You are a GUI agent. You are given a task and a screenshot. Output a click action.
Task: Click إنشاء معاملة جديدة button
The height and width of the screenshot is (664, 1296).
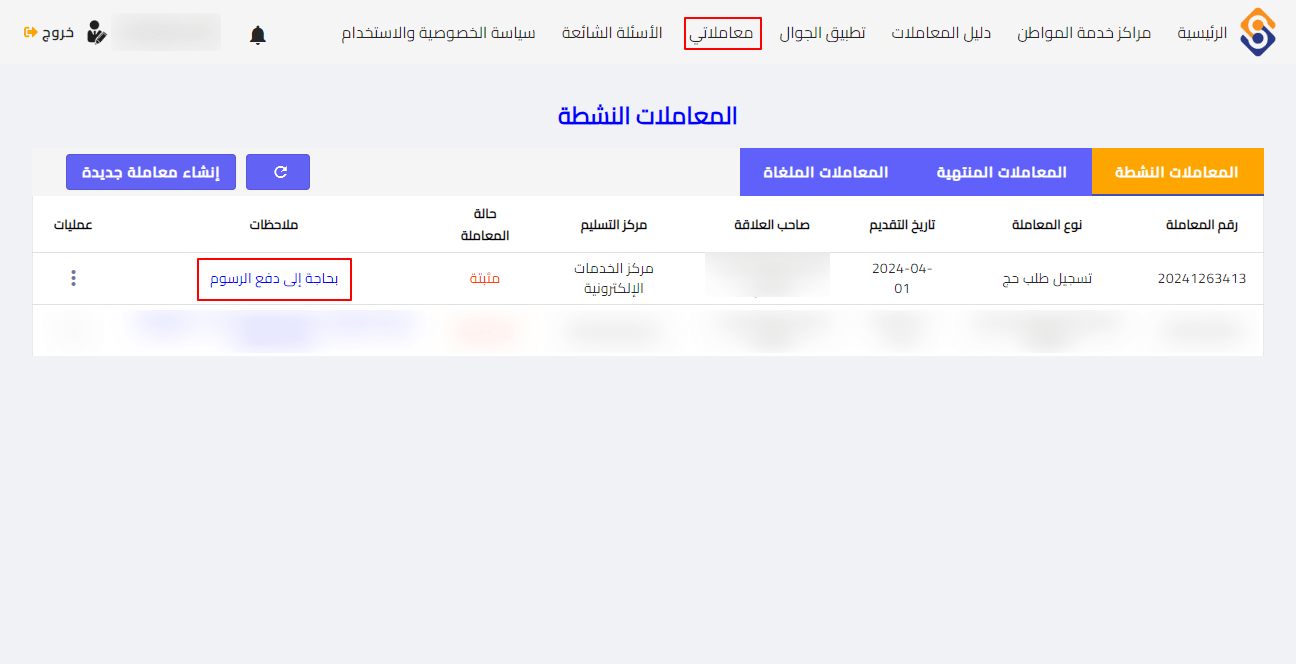click(x=151, y=172)
